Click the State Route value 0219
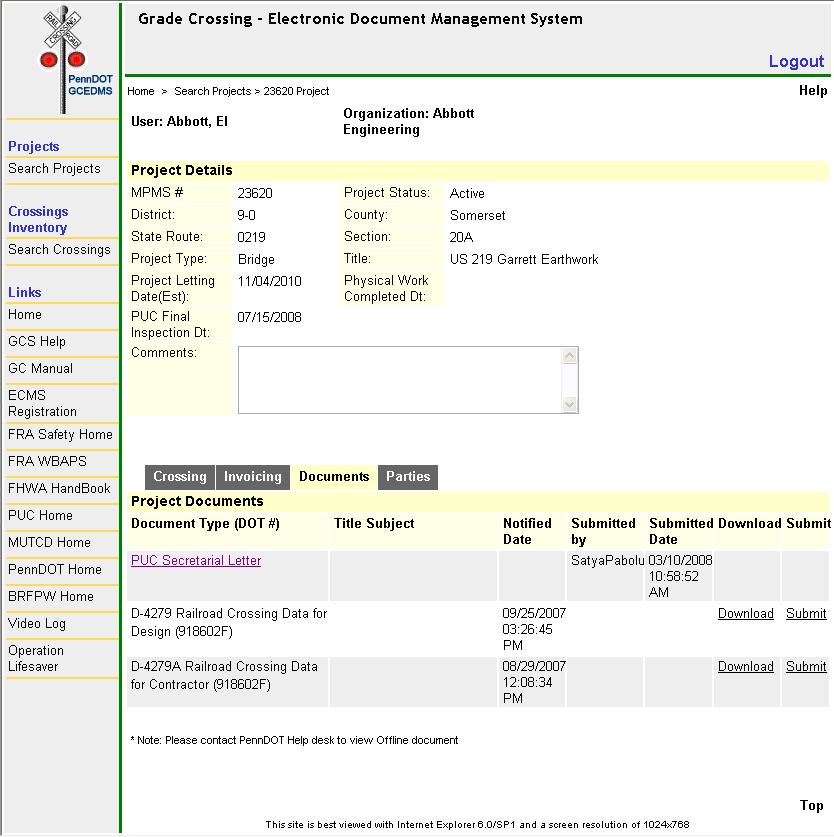 coord(251,238)
